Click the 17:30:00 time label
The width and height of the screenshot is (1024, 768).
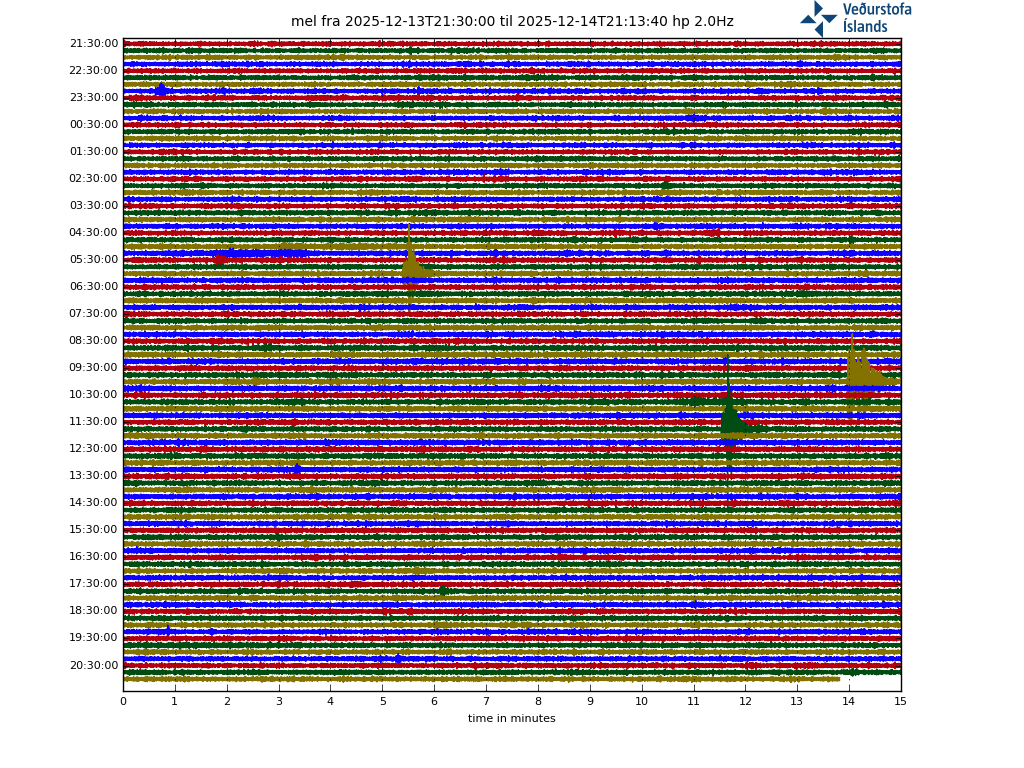pyautogui.click(x=94, y=584)
